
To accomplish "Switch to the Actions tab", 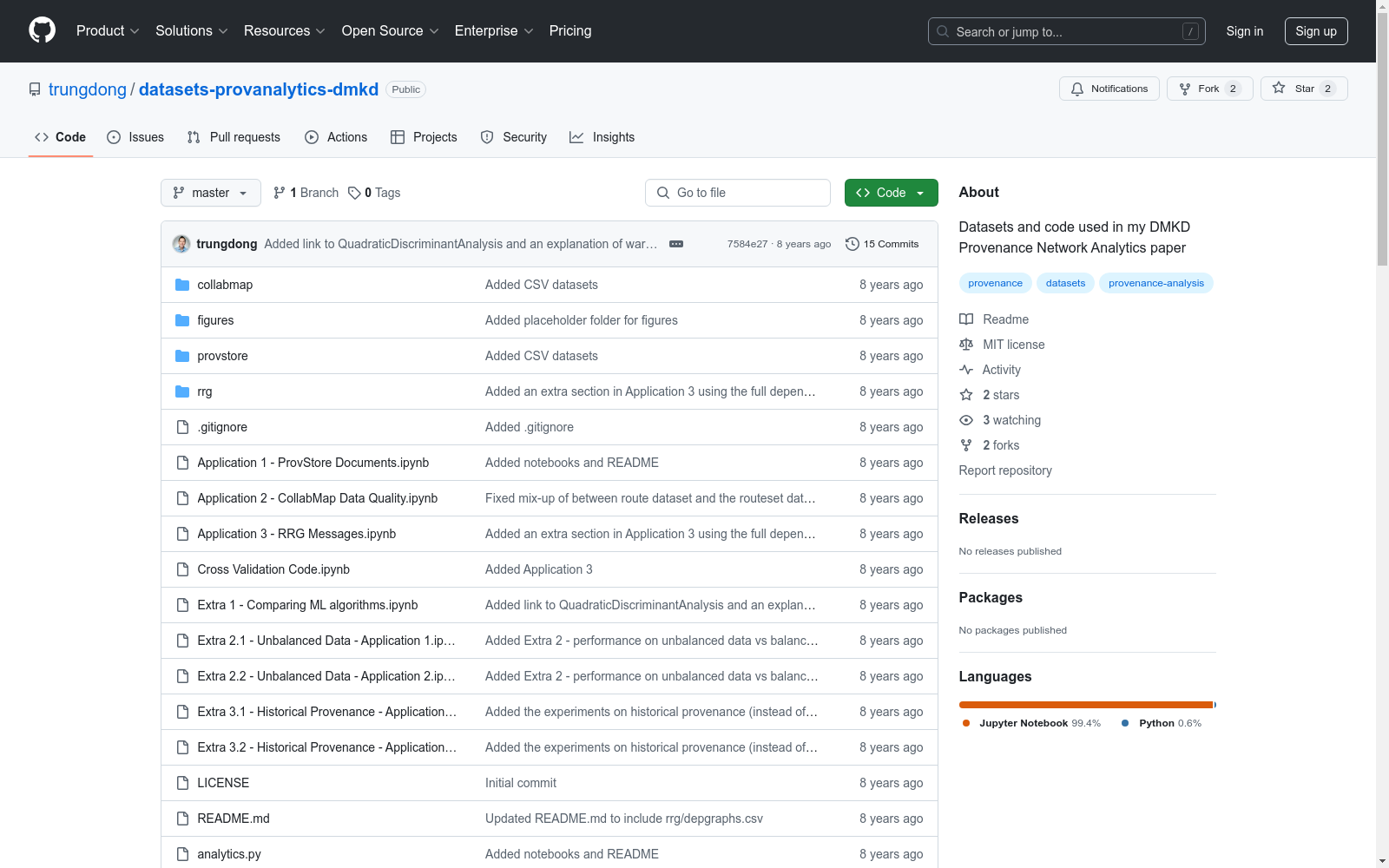I will pyautogui.click(x=336, y=137).
